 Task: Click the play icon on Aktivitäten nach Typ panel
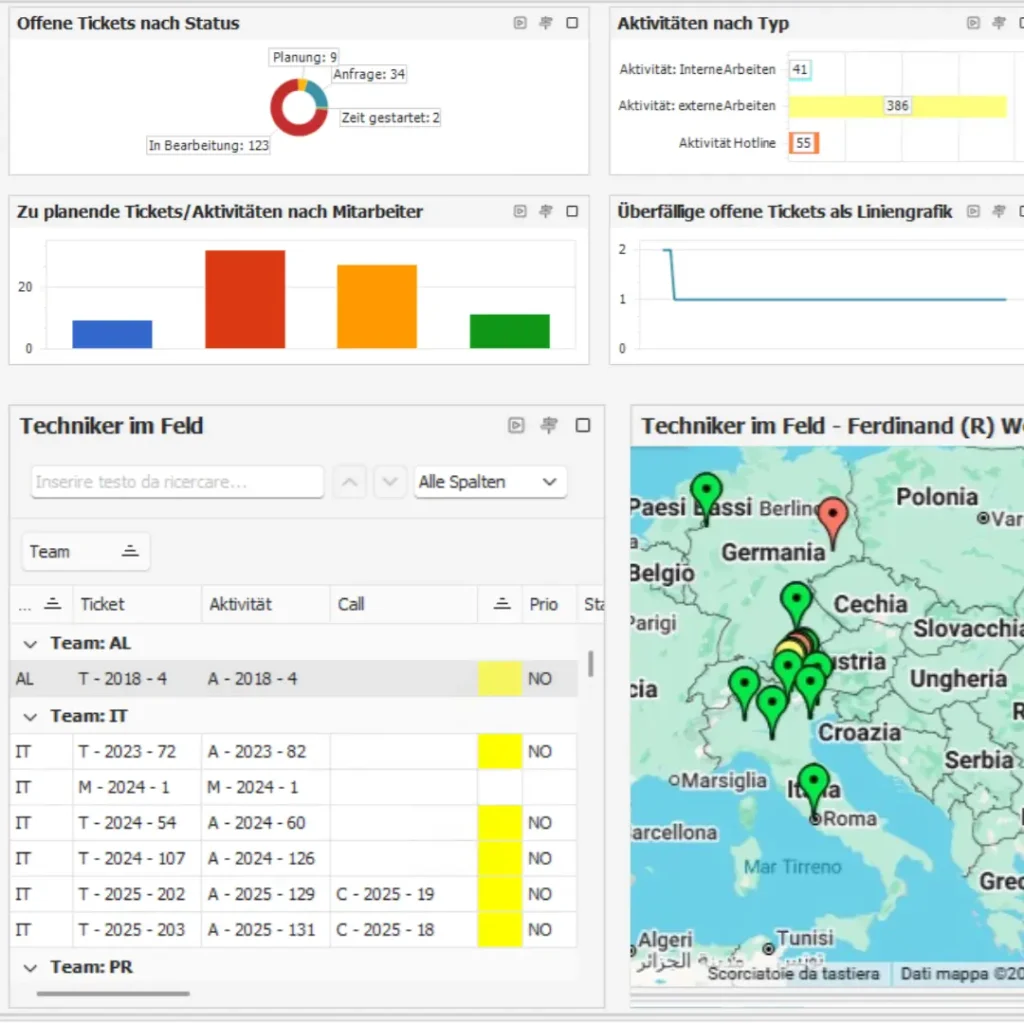coord(971,22)
